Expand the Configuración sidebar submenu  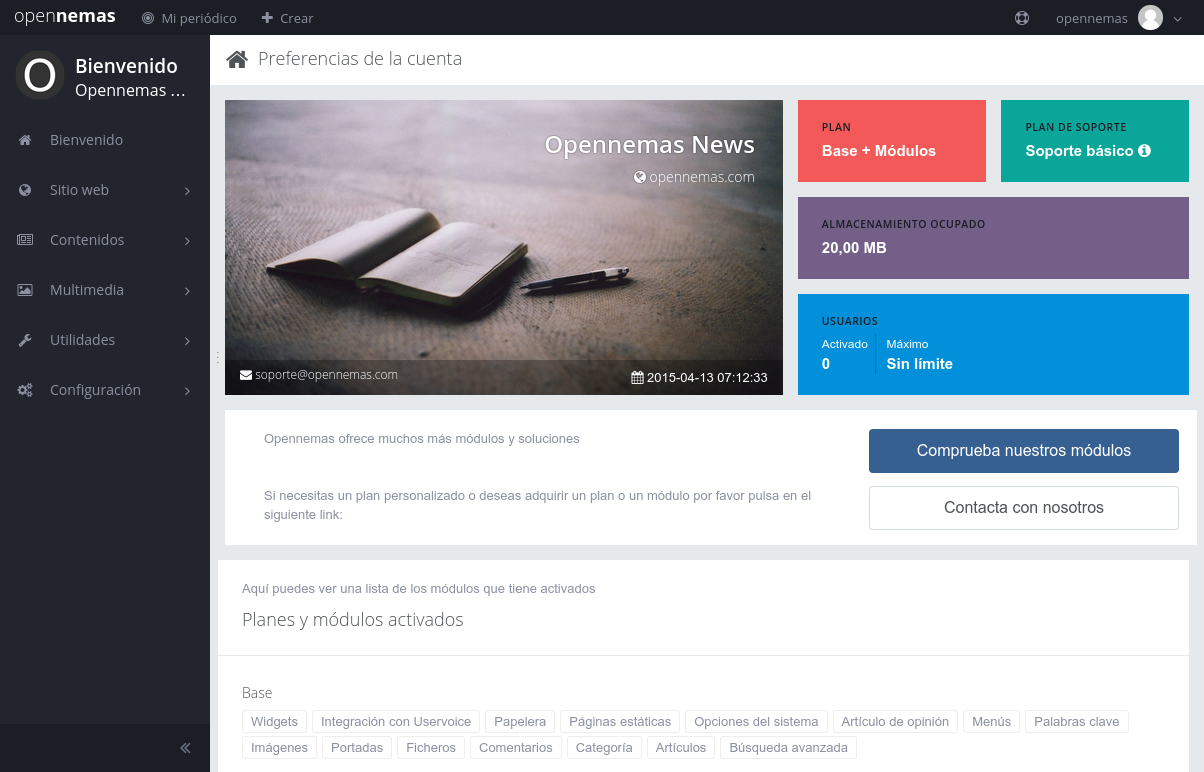187,391
